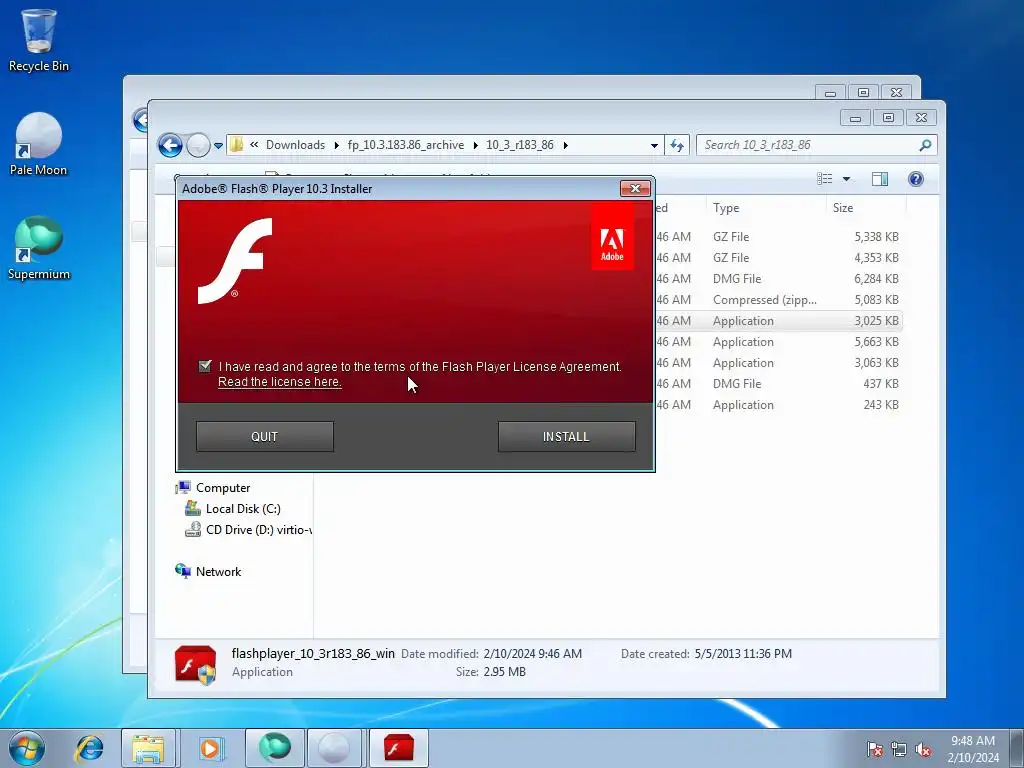
Task: Open the recent locations dropdown arrow
Action: (x=218, y=146)
